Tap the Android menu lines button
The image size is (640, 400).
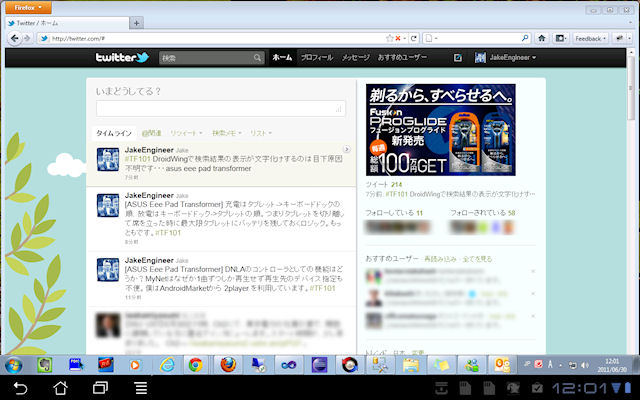coord(141,388)
